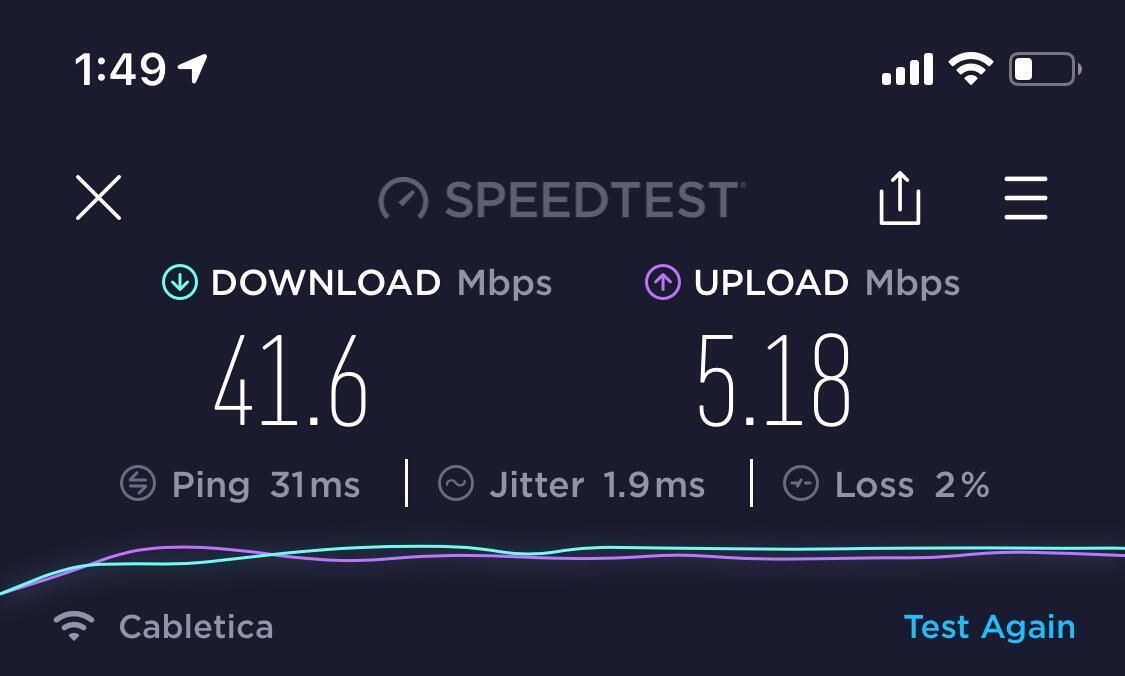Tap the 5.18 upload speed value
This screenshot has height=676, width=1125.
pyautogui.click(x=774, y=381)
